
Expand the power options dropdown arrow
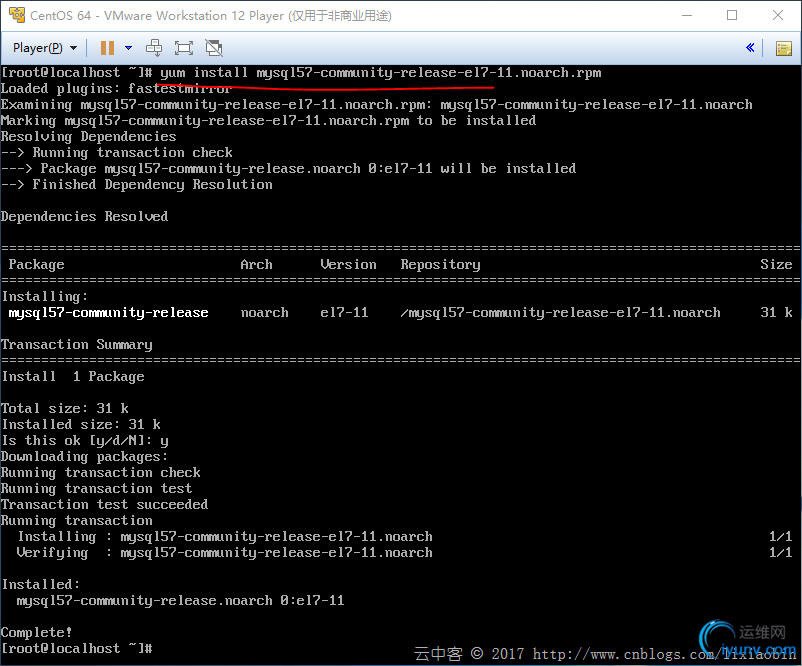tap(128, 48)
